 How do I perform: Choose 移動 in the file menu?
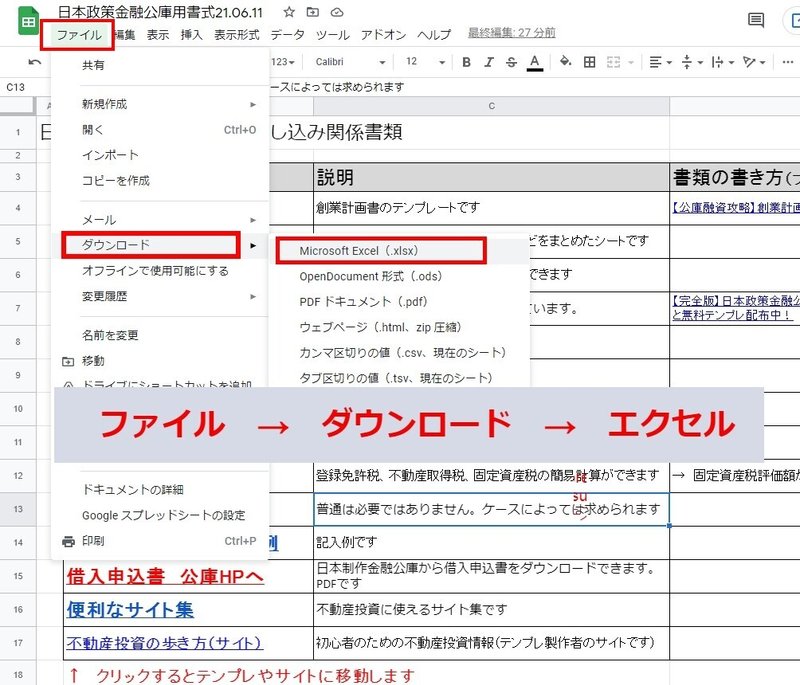[160, 361]
